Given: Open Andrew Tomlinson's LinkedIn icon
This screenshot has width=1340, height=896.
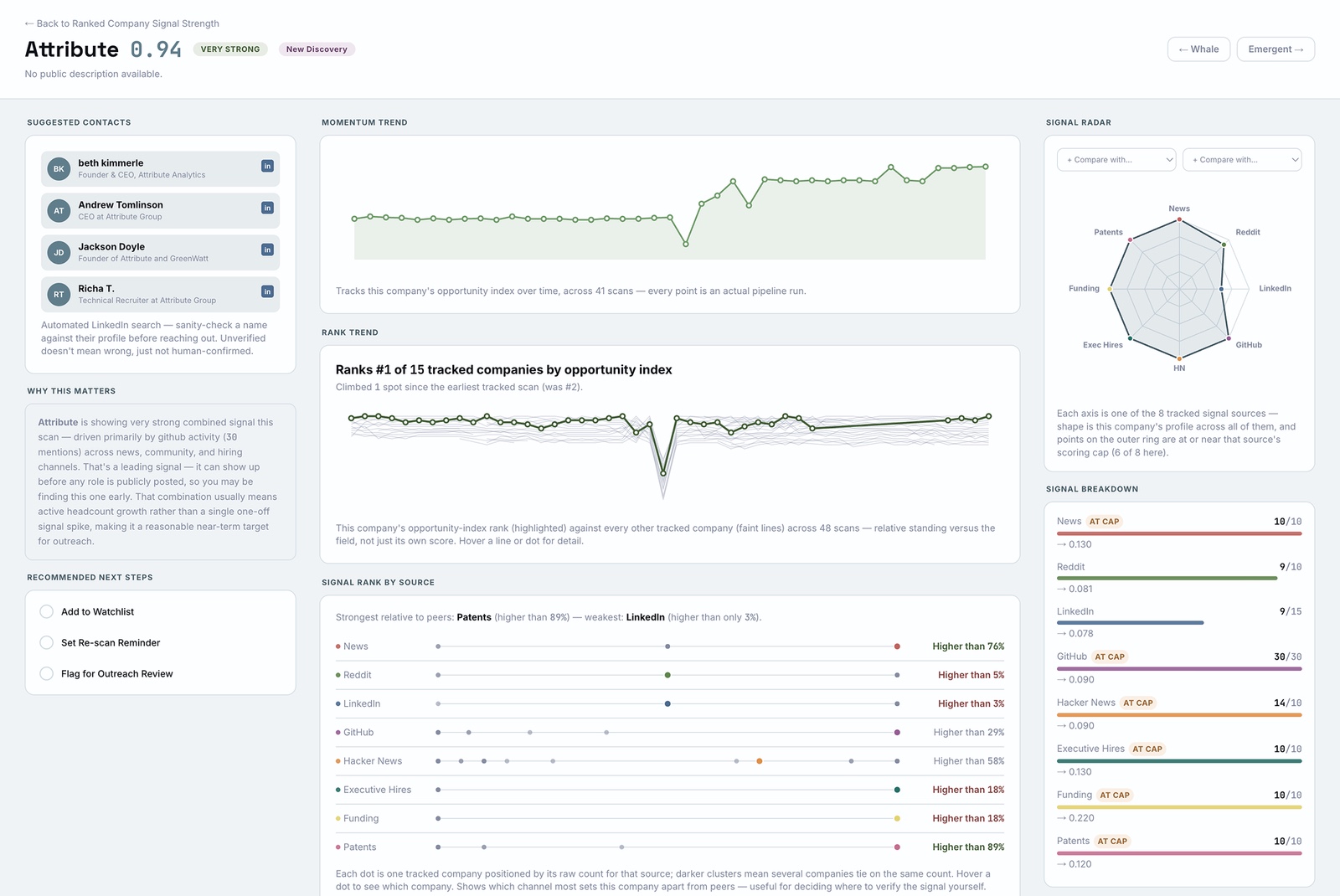Looking at the screenshot, I should click(267, 208).
